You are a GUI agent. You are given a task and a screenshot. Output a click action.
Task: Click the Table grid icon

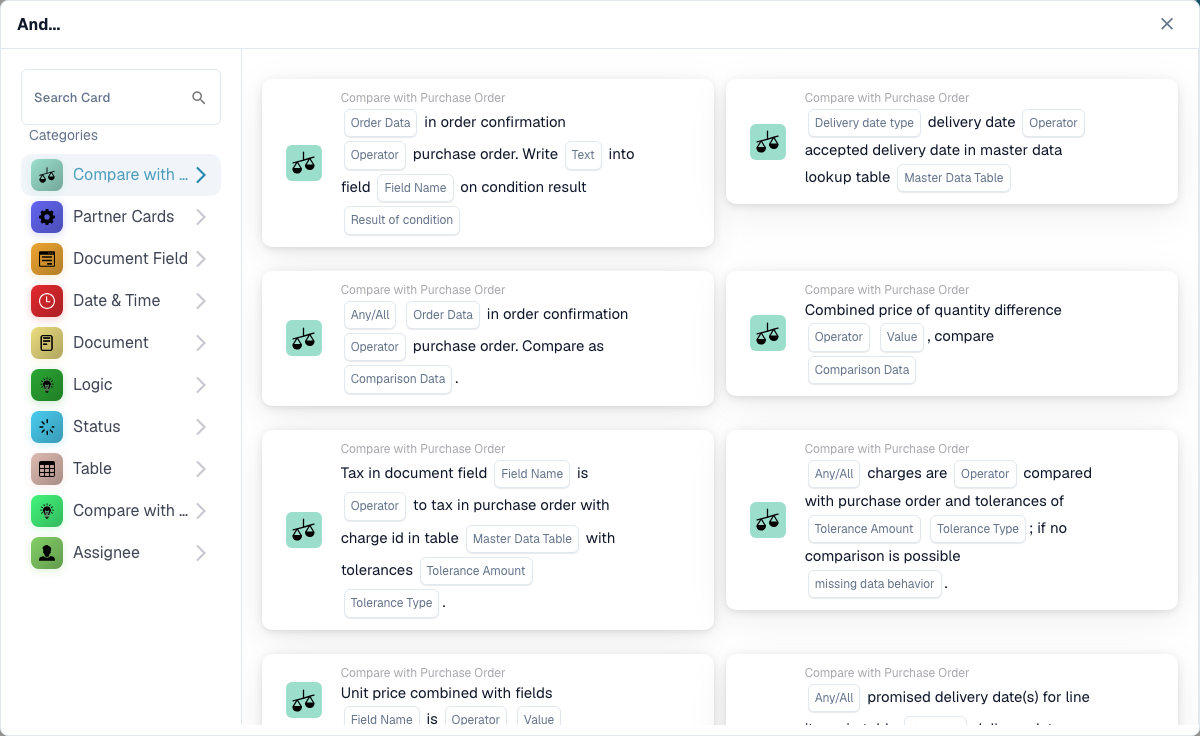point(47,469)
